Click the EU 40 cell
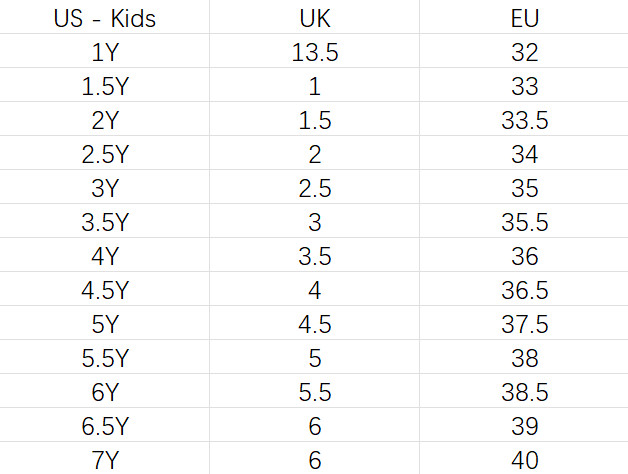The width and height of the screenshot is (628, 474). tap(524, 460)
